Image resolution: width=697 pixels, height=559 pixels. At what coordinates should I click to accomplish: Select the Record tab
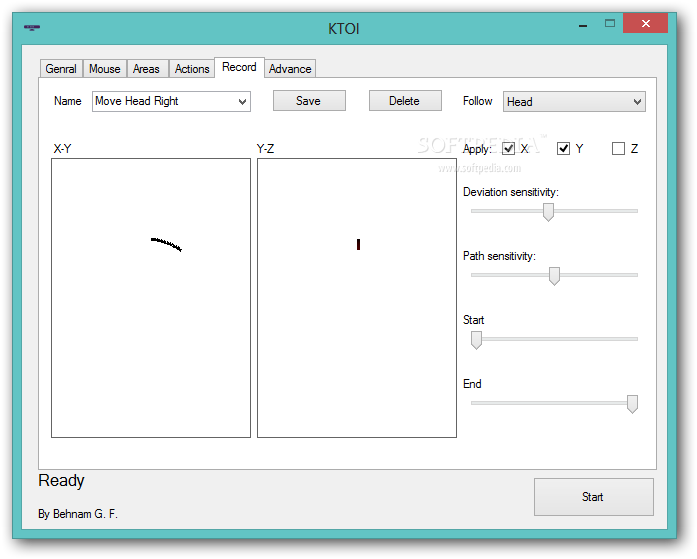[x=239, y=67]
